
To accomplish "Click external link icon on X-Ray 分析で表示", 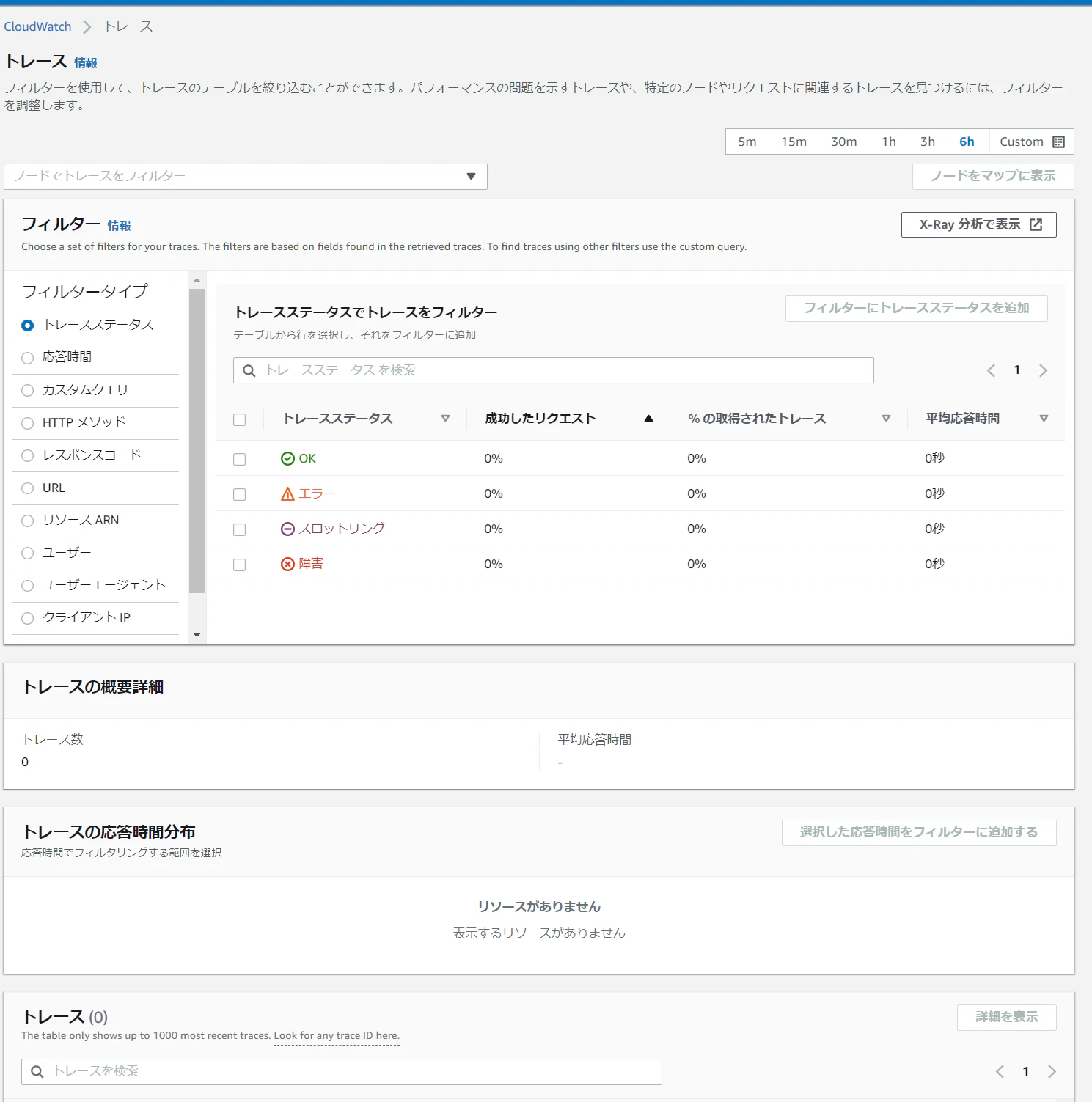I will coord(1036,224).
